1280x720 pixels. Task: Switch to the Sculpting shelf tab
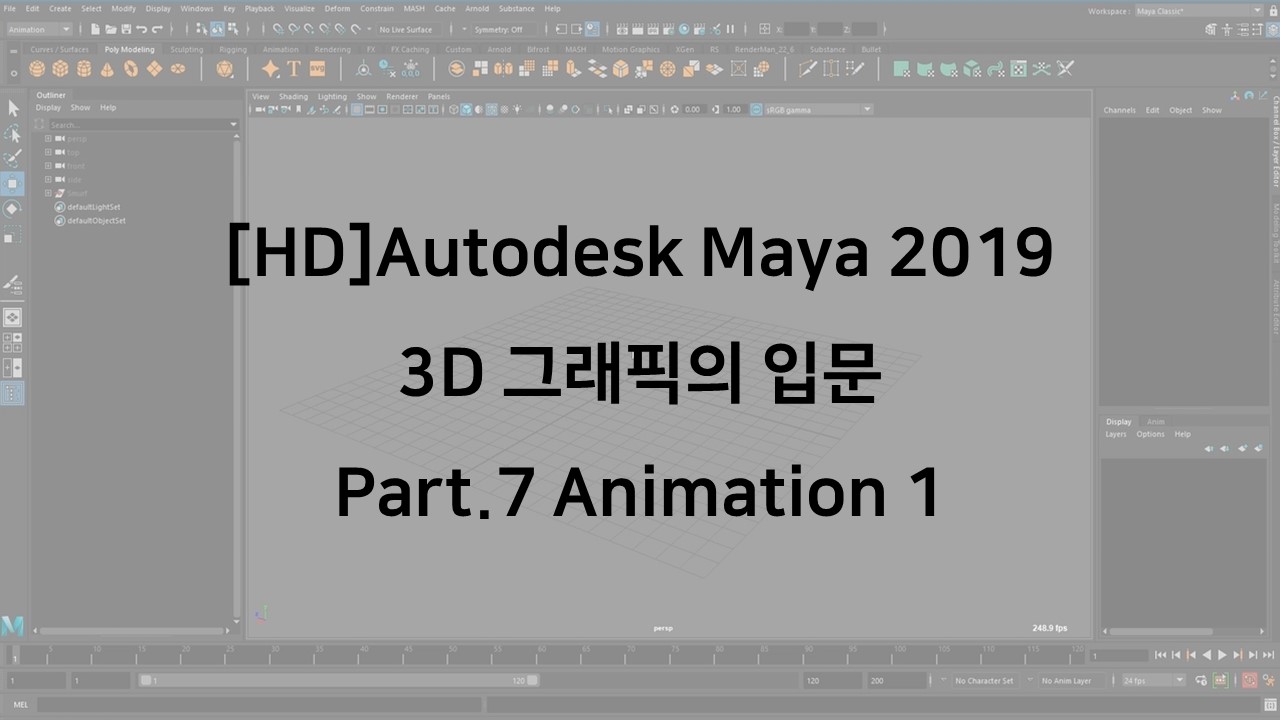187,49
